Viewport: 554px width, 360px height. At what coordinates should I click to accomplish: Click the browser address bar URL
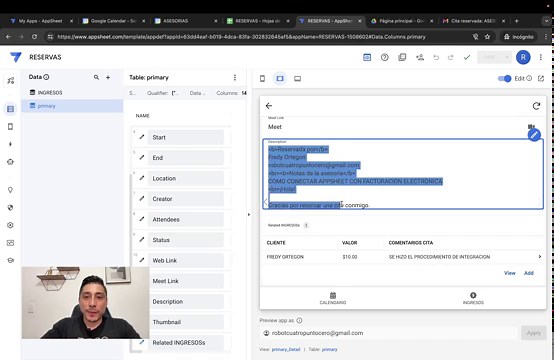click(241, 37)
